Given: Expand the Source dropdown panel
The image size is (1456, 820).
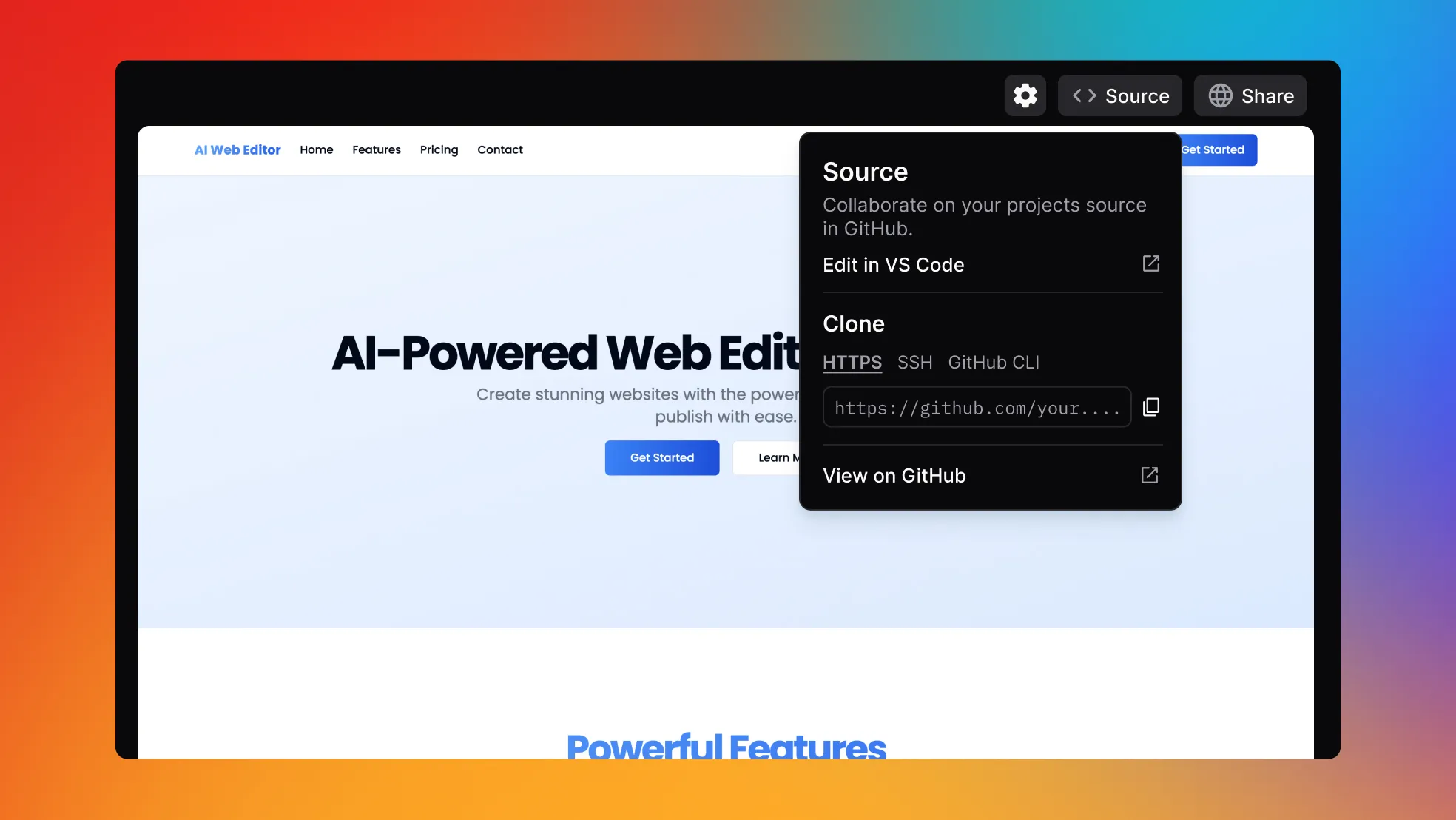Looking at the screenshot, I should (x=1119, y=95).
